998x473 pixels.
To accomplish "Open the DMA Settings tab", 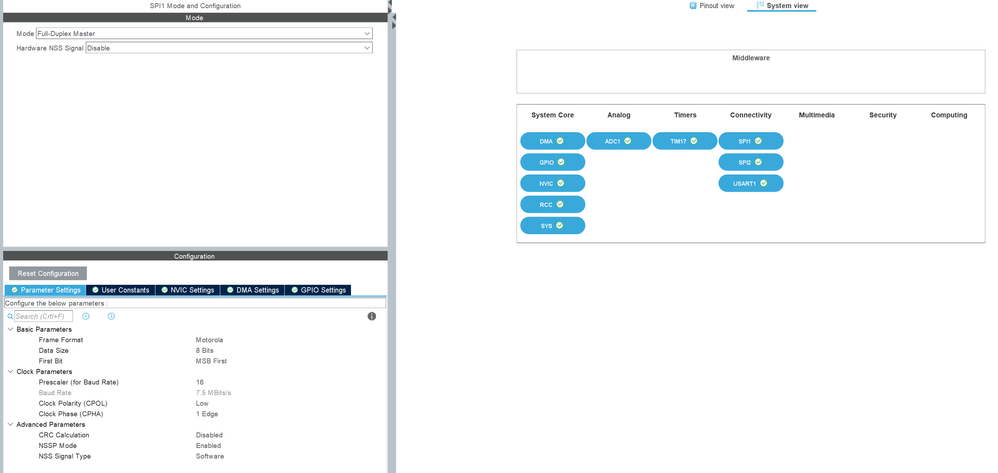I will (253, 290).
